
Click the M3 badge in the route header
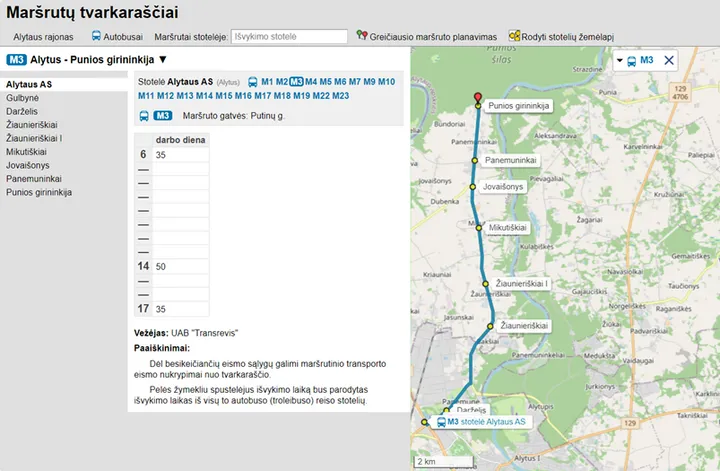pos(17,60)
